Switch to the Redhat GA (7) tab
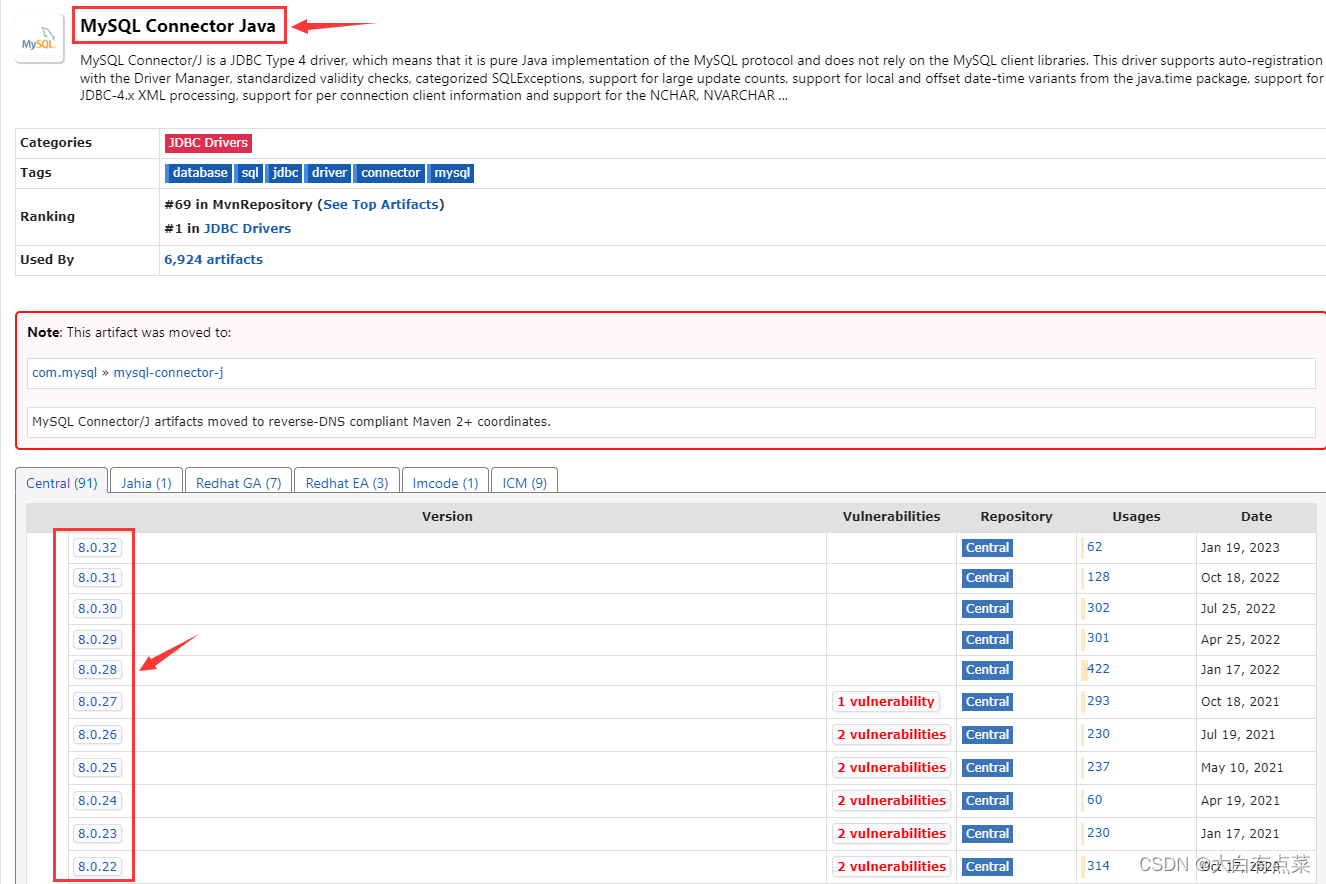Viewport: 1326px width, 884px height. (x=238, y=482)
